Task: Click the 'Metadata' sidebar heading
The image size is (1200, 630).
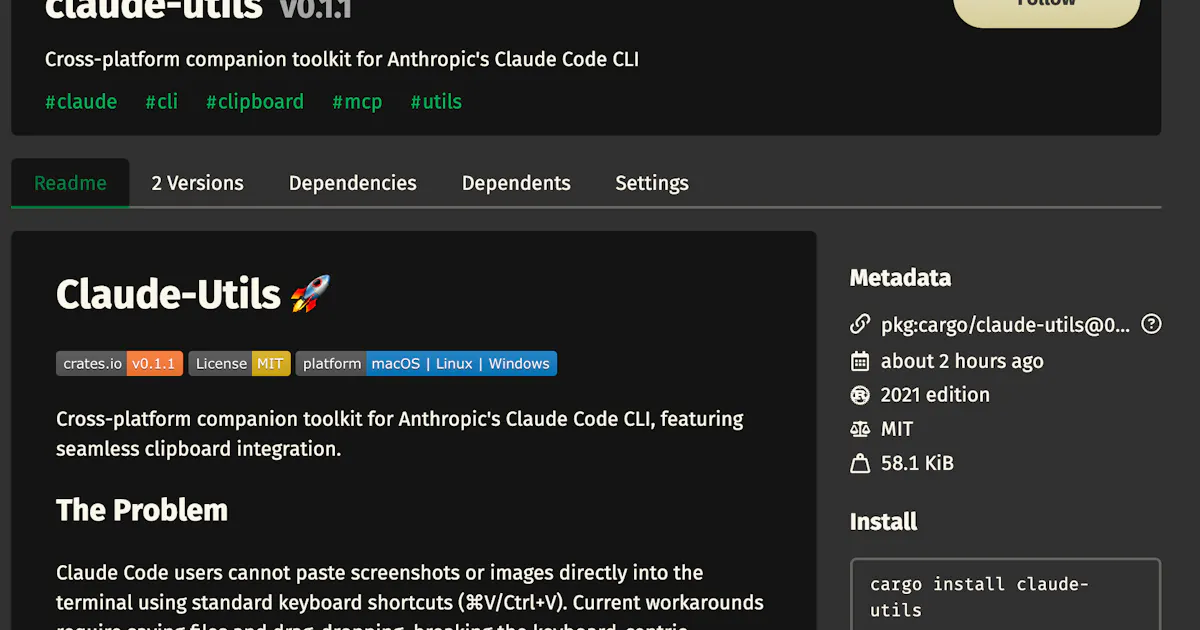Action: [900, 278]
